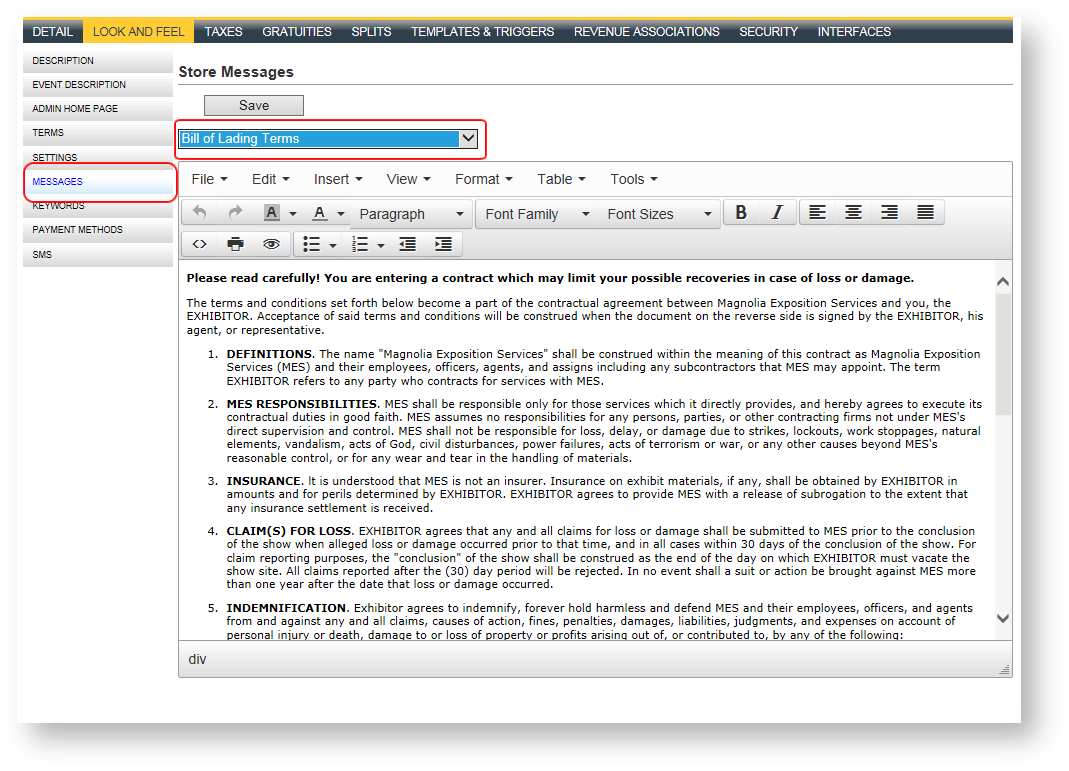
Task: Click the Bold formatting icon
Action: pos(741,213)
